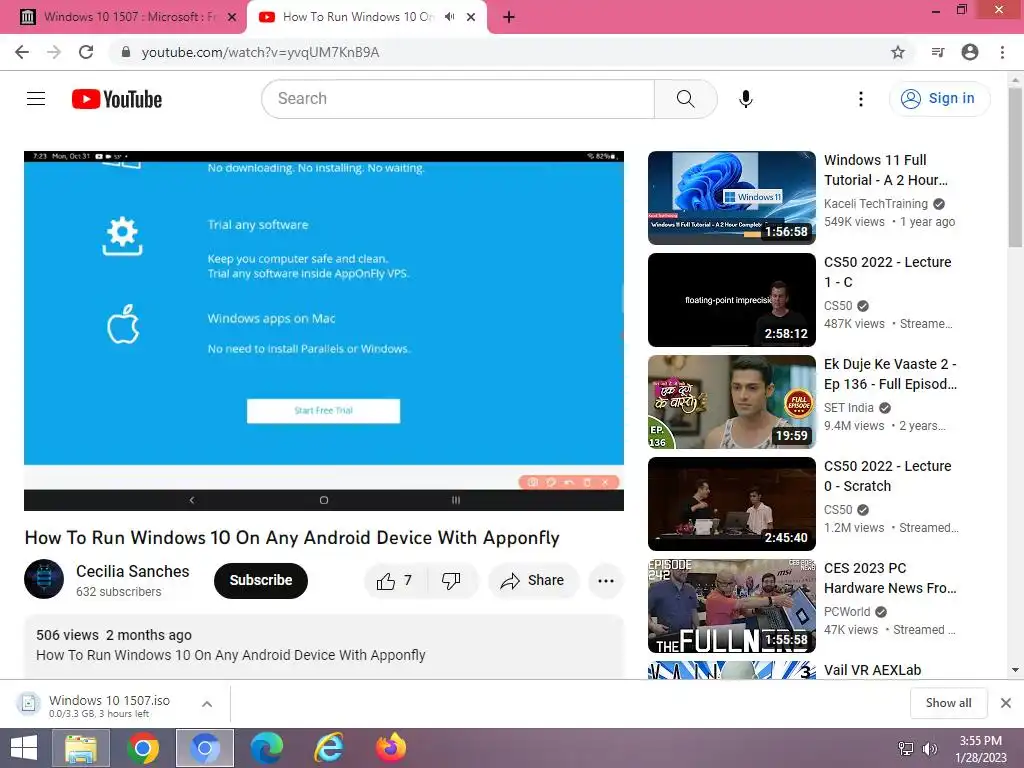Bookmark this page with star icon
The width and height of the screenshot is (1024, 768).
898,52
